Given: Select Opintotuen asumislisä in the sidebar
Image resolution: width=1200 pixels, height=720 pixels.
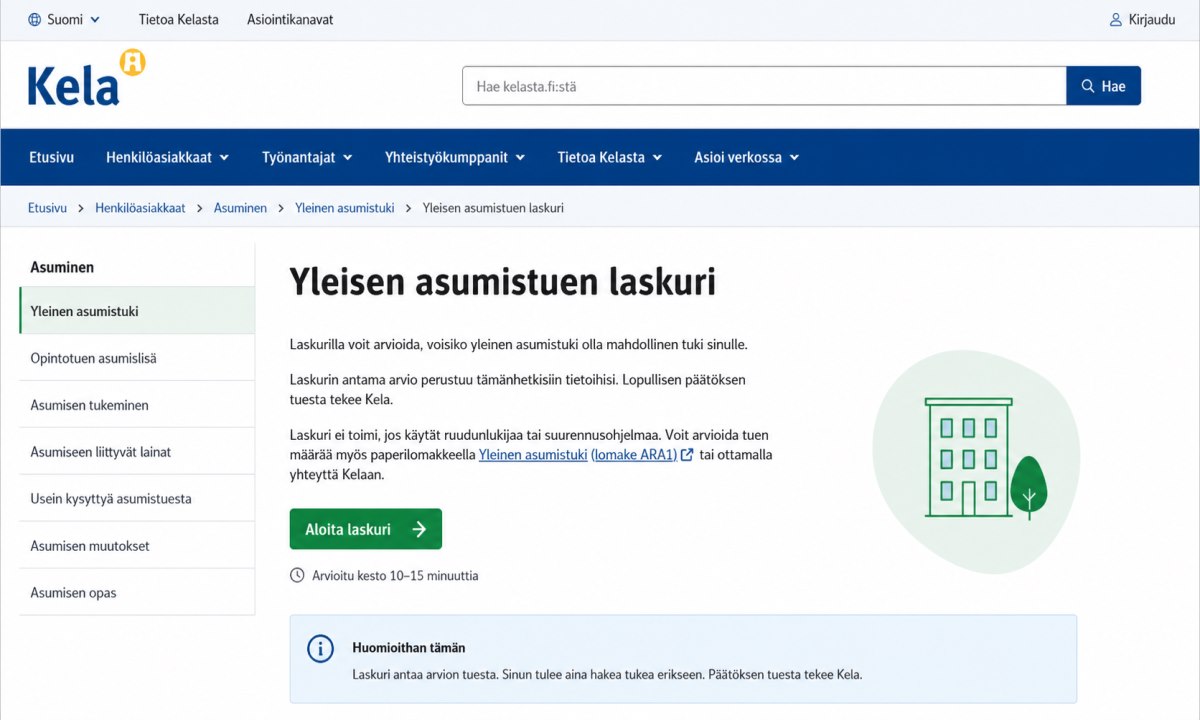Looking at the screenshot, I should [x=137, y=358].
